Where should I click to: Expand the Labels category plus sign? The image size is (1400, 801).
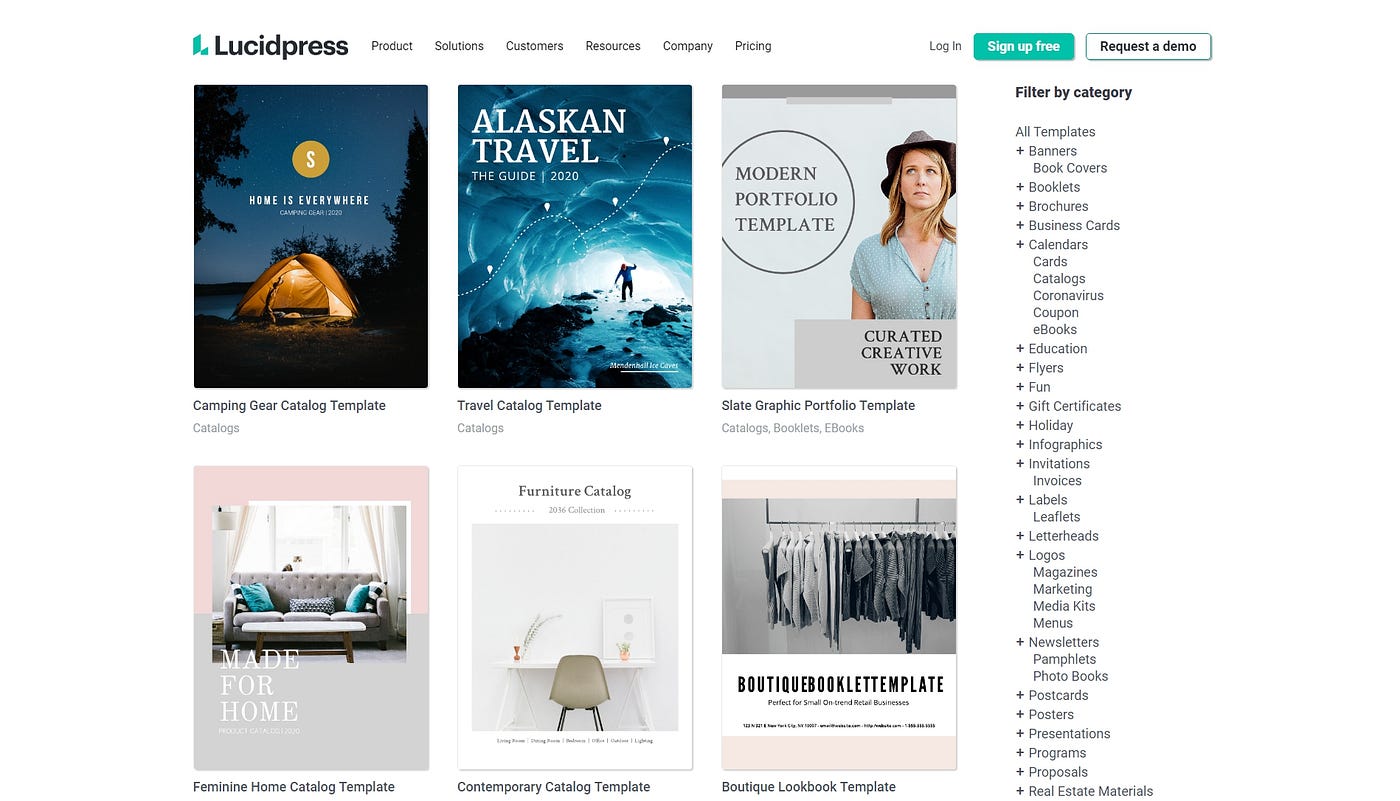(x=1020, y=499)
